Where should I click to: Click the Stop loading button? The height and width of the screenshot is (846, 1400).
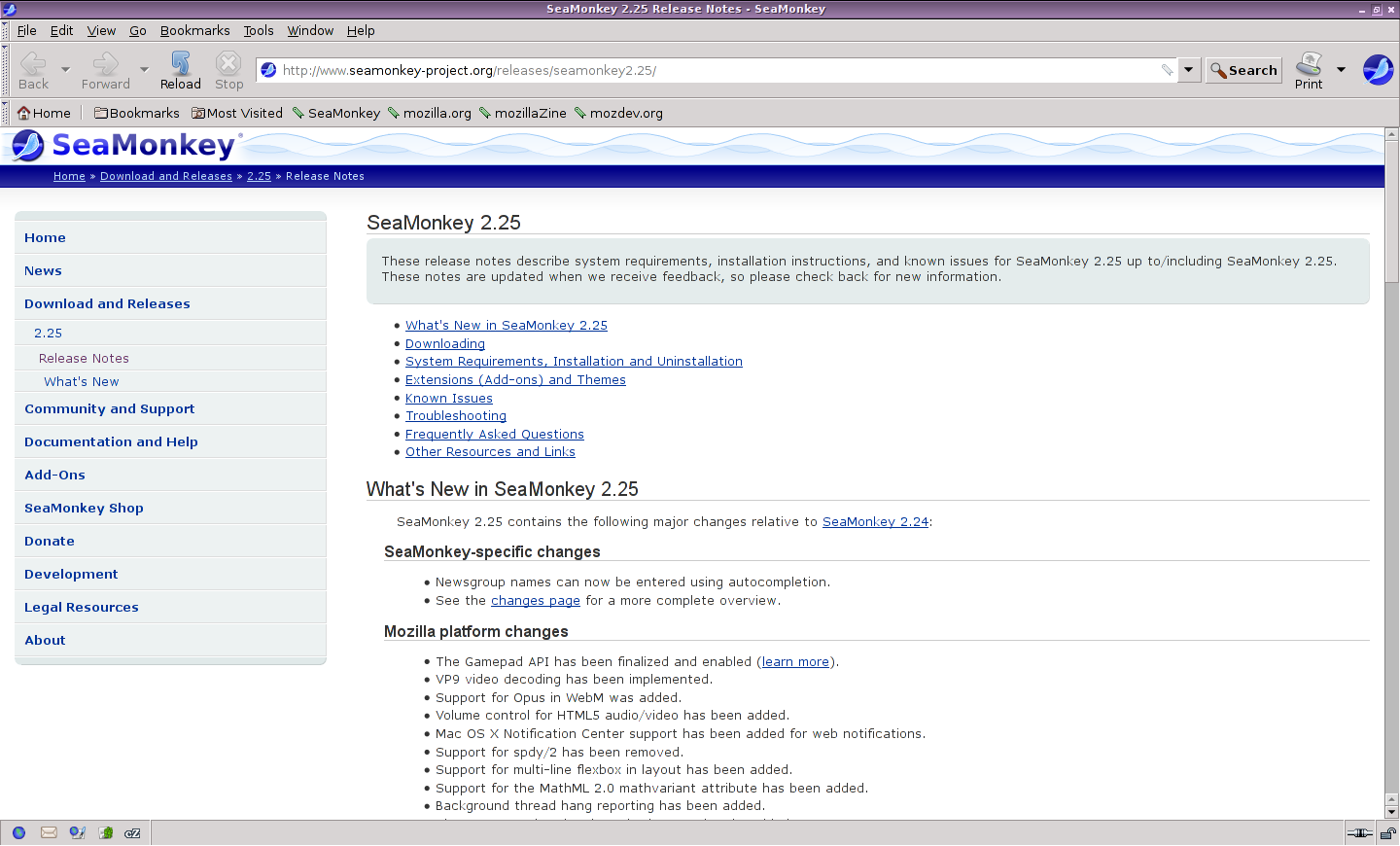coord(228,70)
